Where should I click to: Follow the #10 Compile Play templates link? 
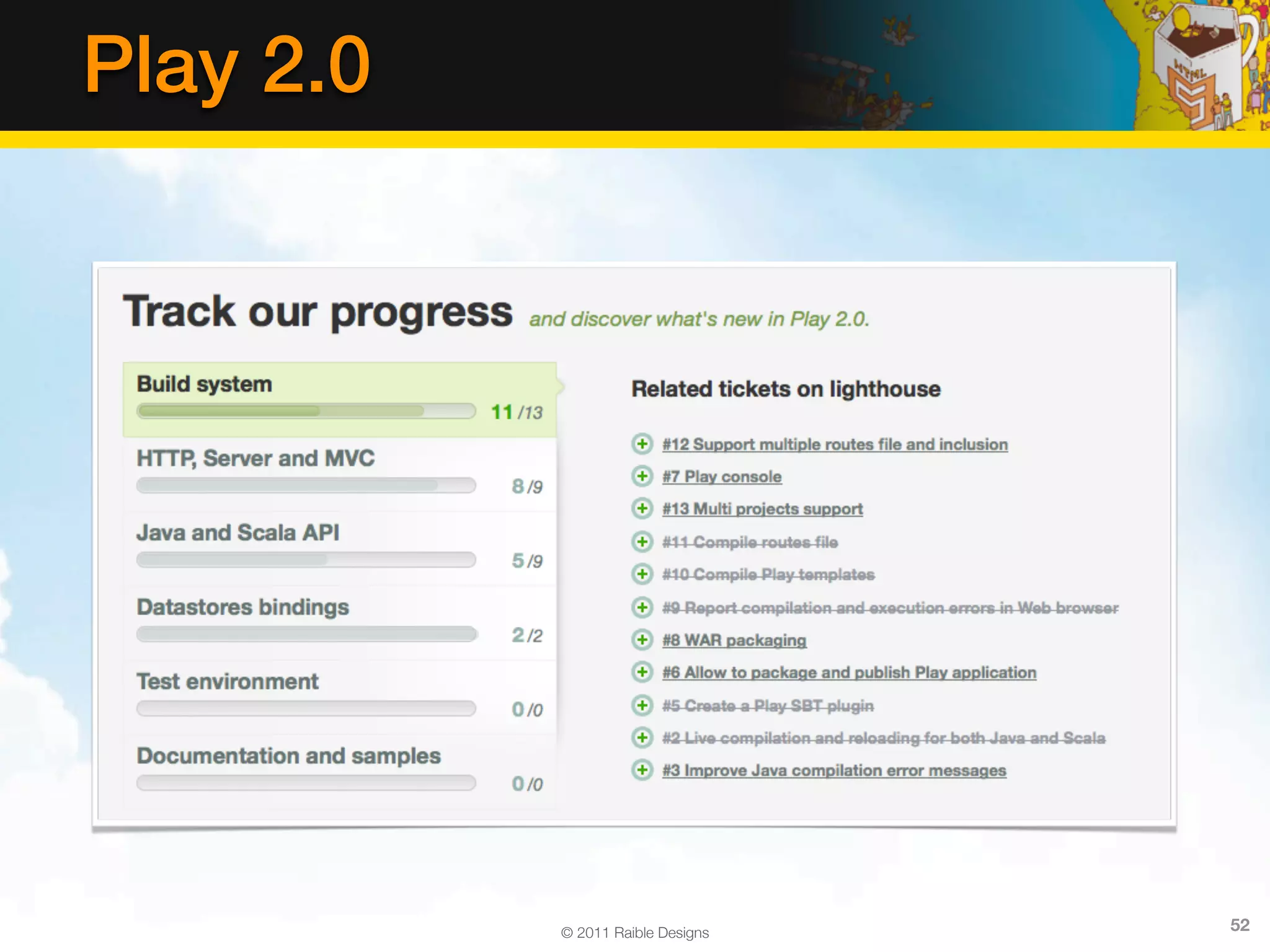point(768,575)
